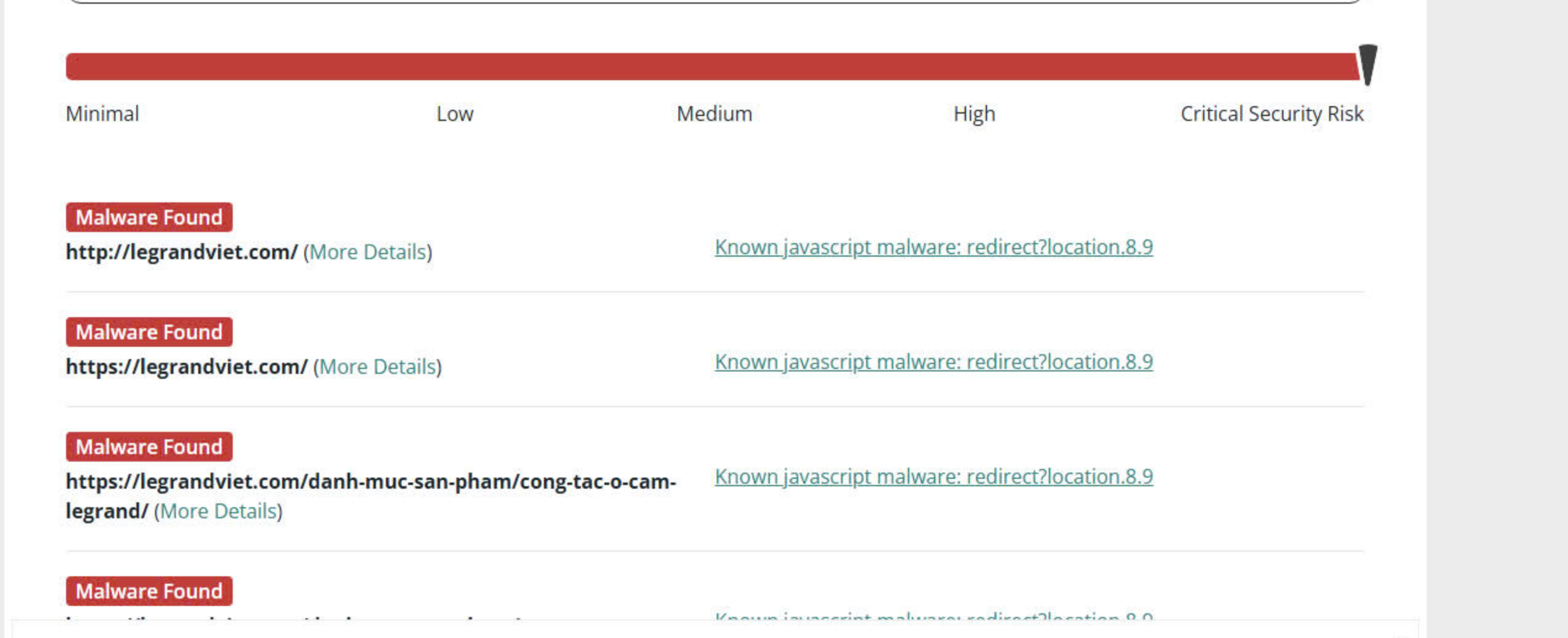Click the 'High' risk level label
Image resolution: width=1568 pixels, height=638 pixels.
point(974,114)
